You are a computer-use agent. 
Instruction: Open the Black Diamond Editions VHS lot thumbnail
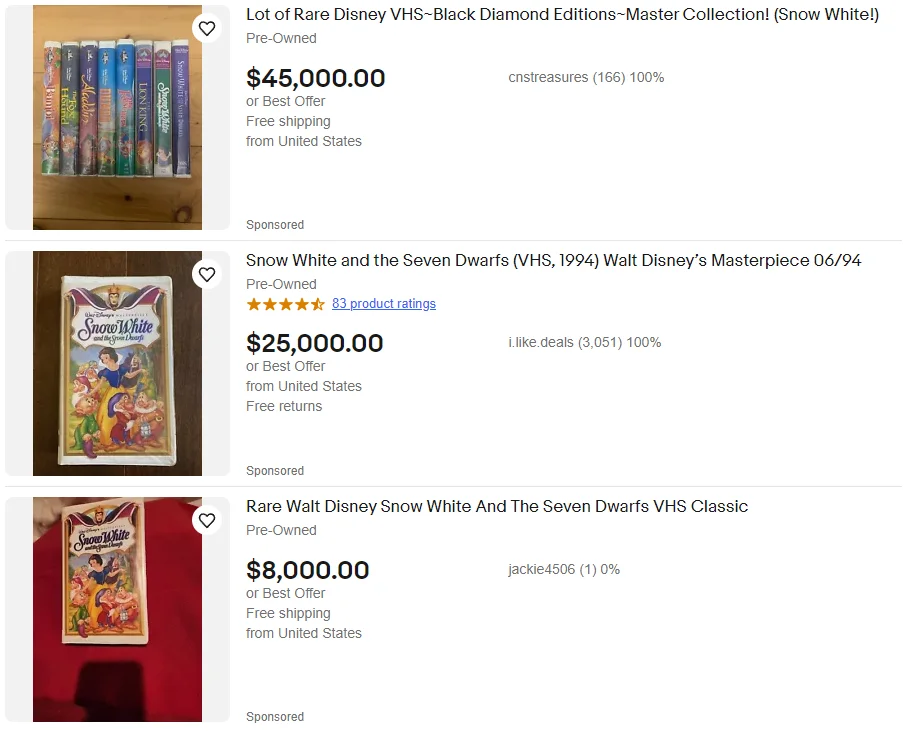tap(117, 117)
